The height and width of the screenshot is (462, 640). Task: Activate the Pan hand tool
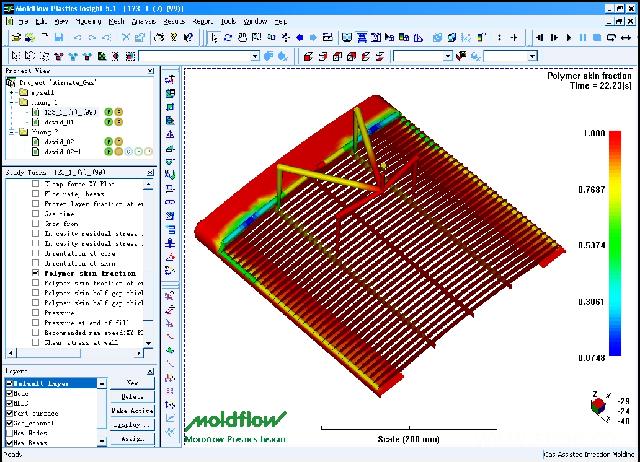[x=242, y=38]
